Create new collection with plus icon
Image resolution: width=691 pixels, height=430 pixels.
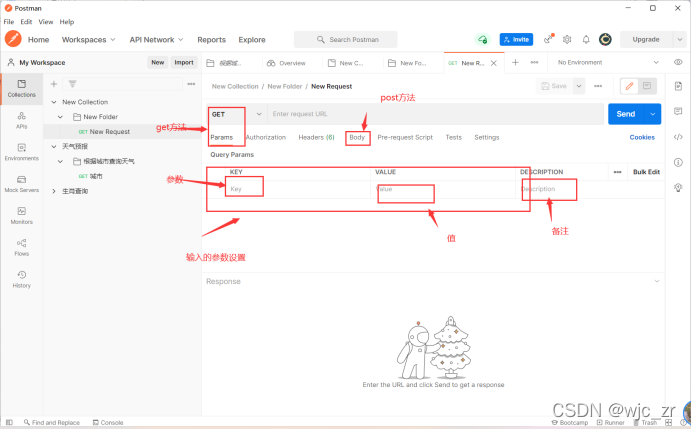[54, 84]
